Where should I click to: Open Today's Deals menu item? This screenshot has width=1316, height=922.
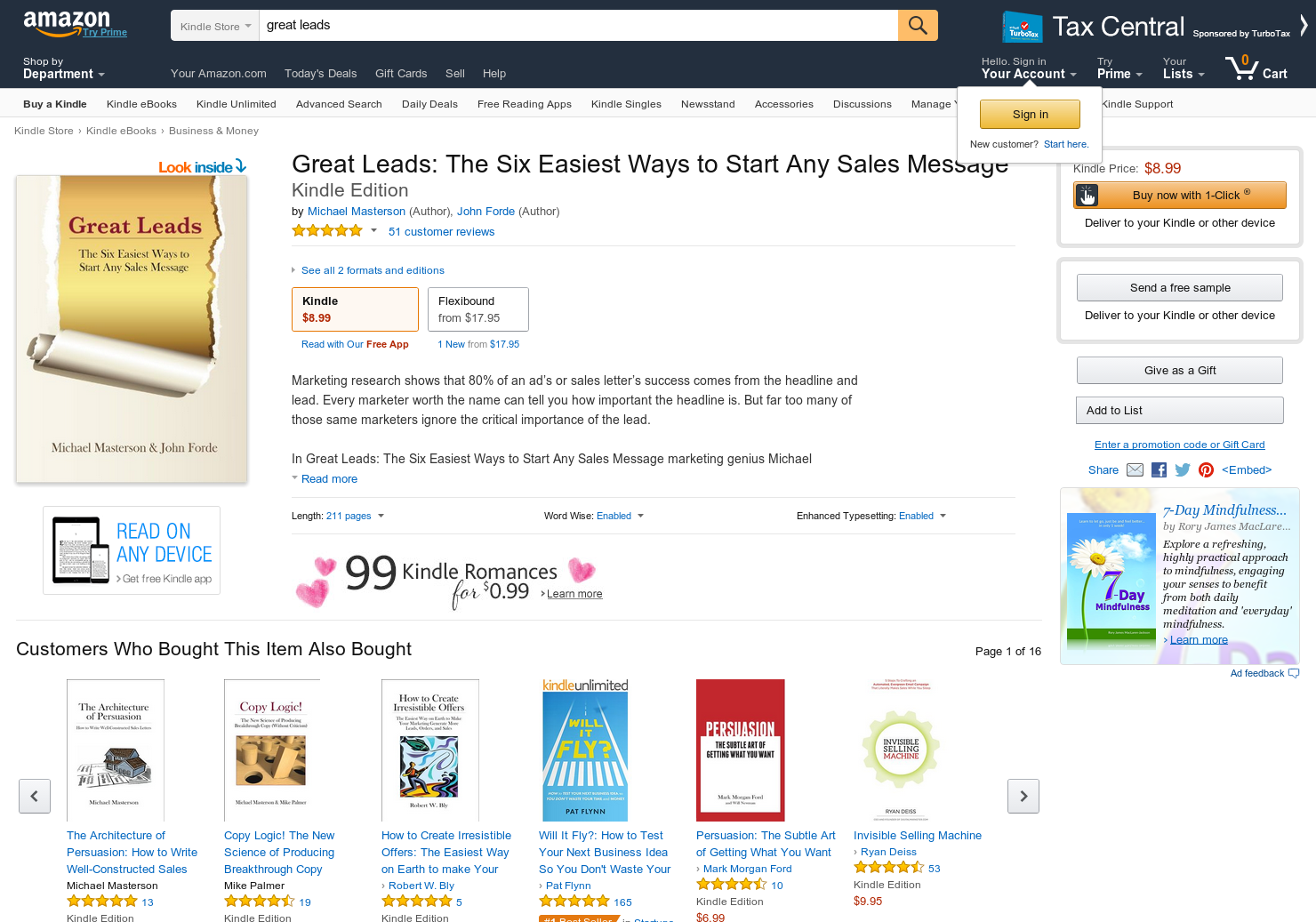click(x=320, y=74)
